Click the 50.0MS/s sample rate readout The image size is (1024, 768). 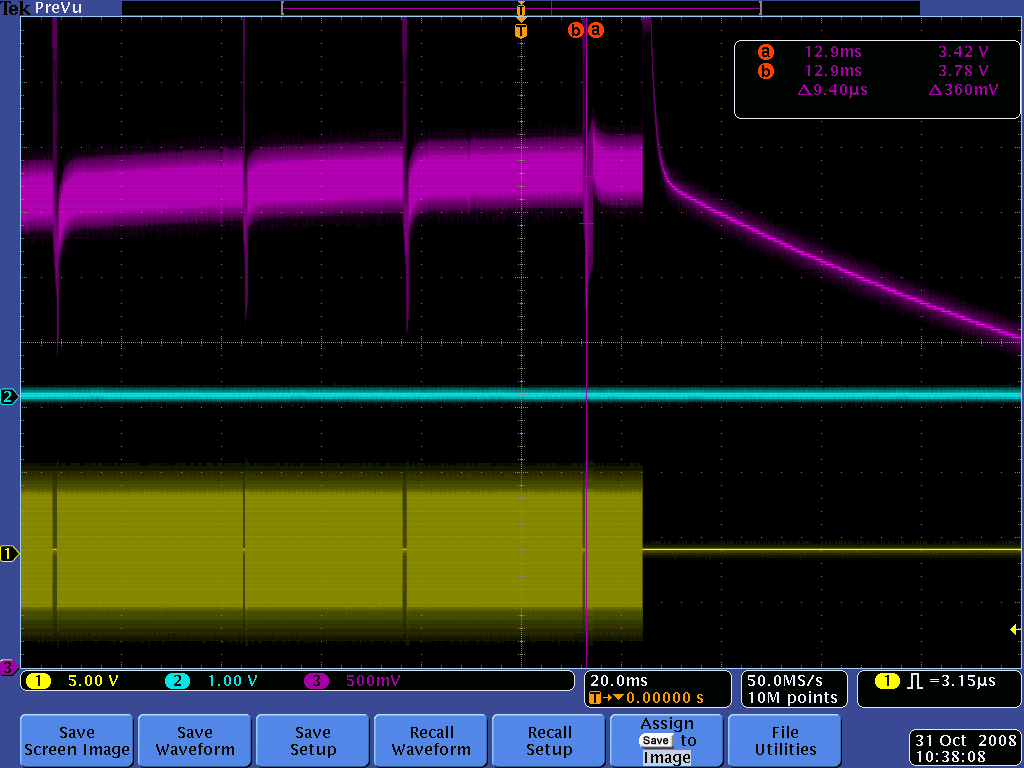pyautogui.click(x=784, y=681)
